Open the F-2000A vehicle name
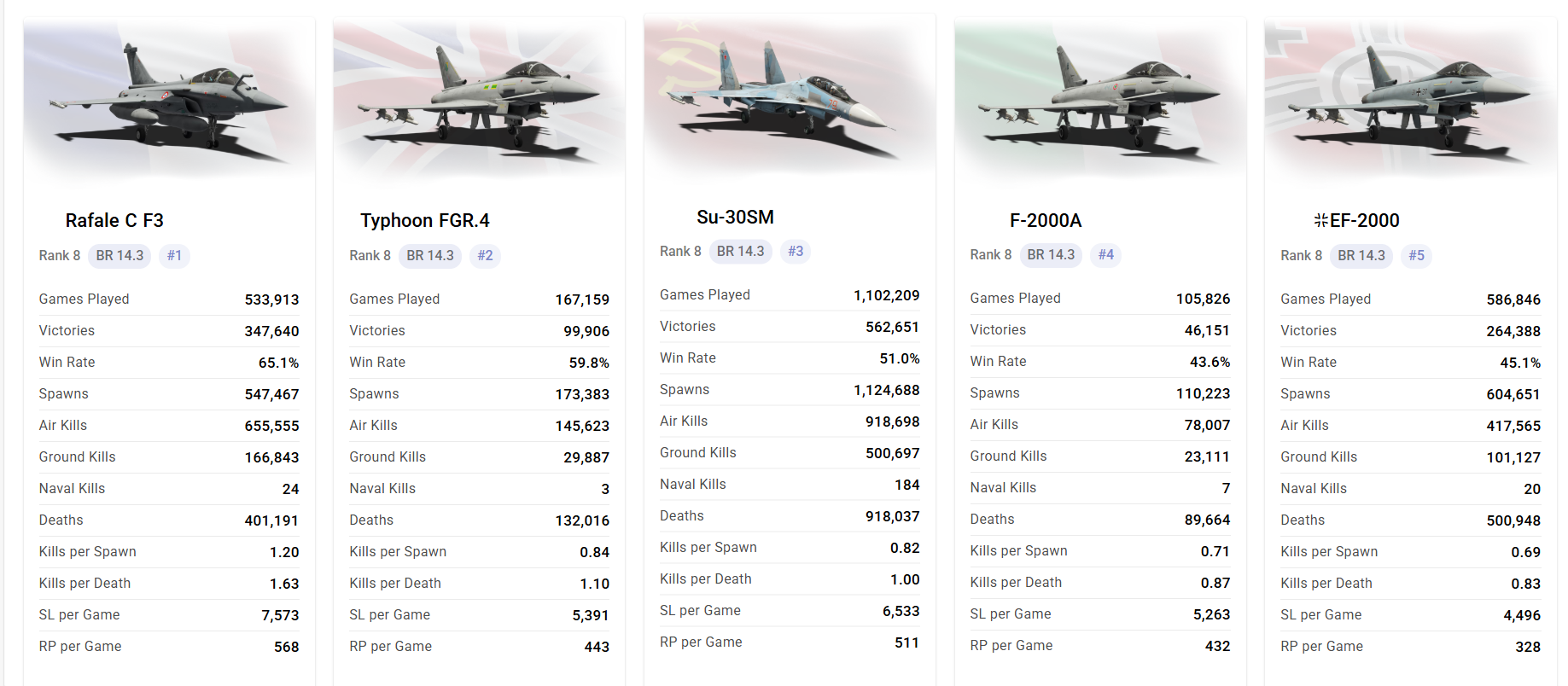Image resolution: width=1568 pixels, height=686 pixels. [x=1046, y=220]
